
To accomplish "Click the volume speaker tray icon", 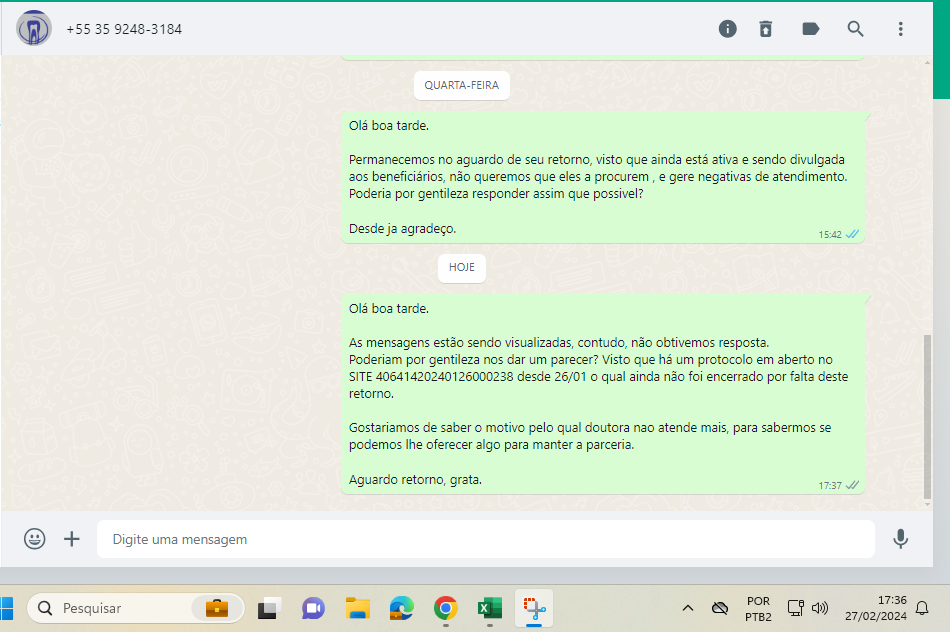I will (820, 608).
